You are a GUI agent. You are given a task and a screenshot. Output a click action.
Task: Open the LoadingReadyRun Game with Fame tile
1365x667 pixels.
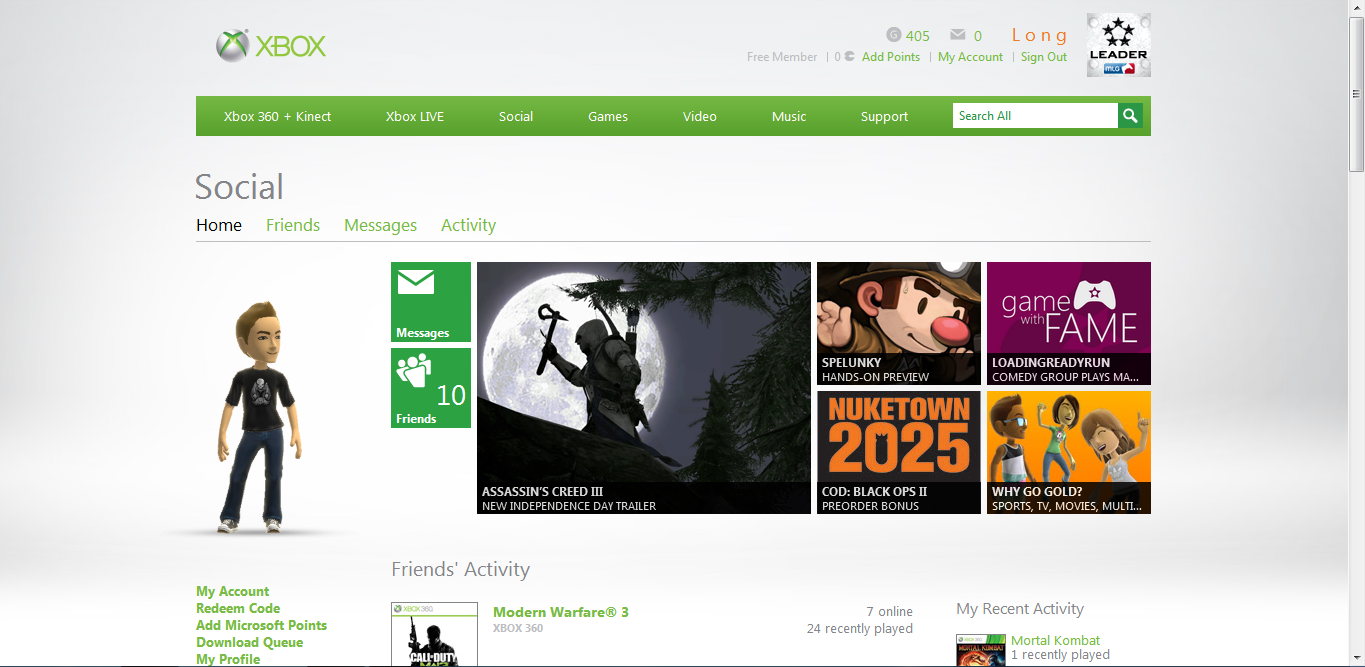1069,323
